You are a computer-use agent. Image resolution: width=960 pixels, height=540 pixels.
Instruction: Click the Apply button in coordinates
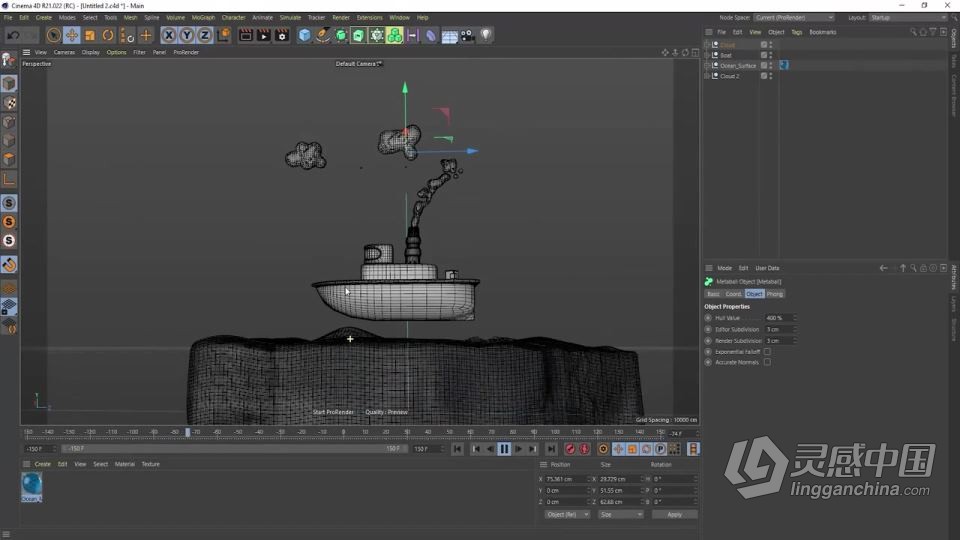674,514
